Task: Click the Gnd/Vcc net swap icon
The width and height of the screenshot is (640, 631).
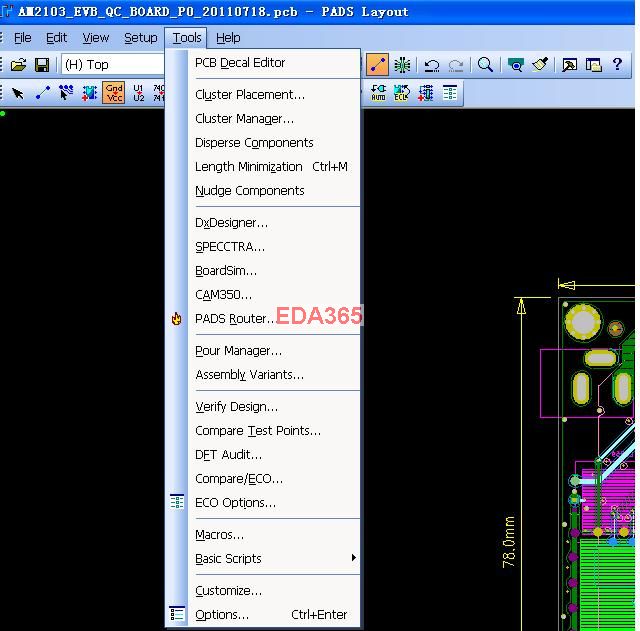Action: (x=114, y=93)
